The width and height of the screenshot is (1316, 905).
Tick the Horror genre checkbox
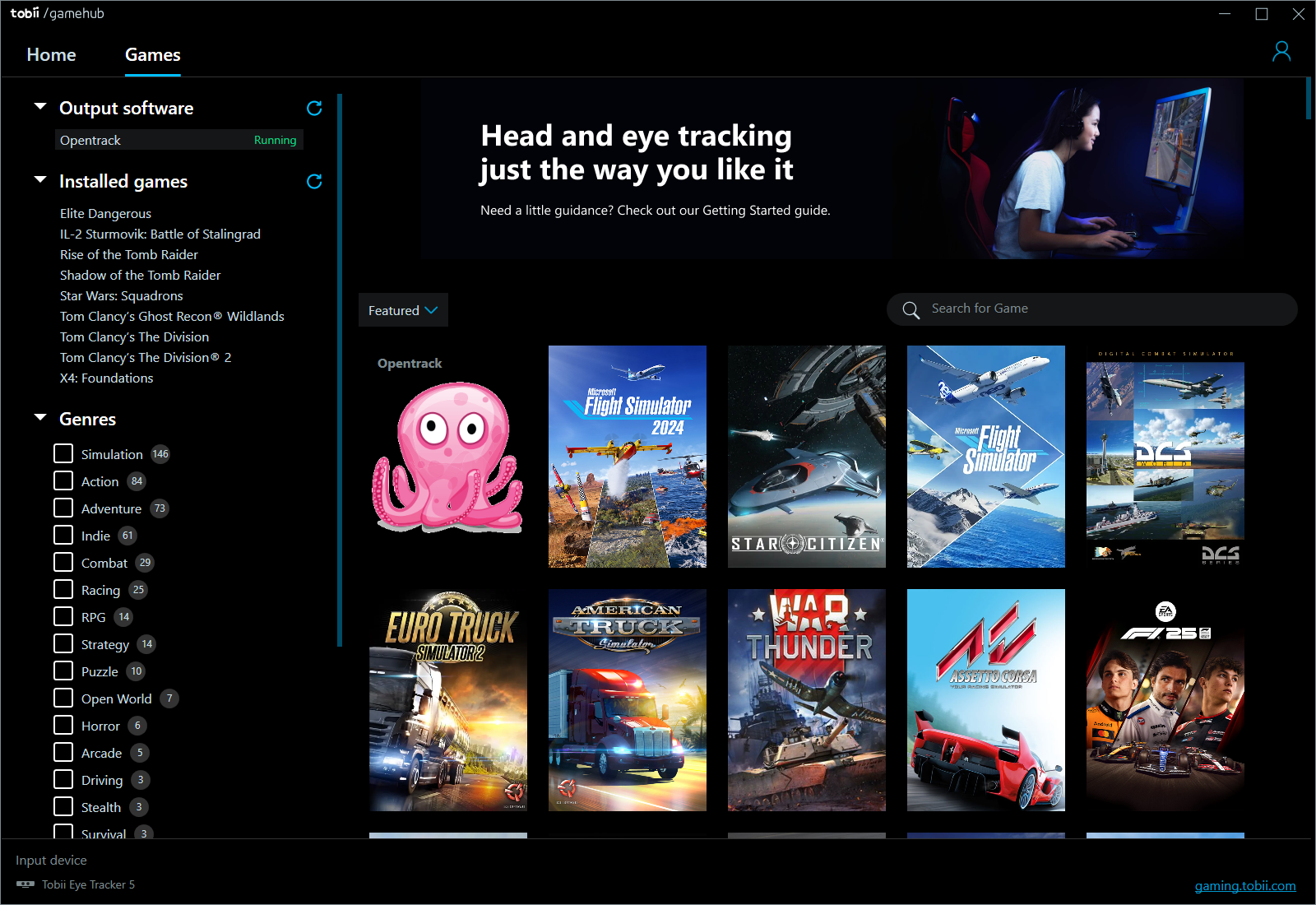(63, 725)
